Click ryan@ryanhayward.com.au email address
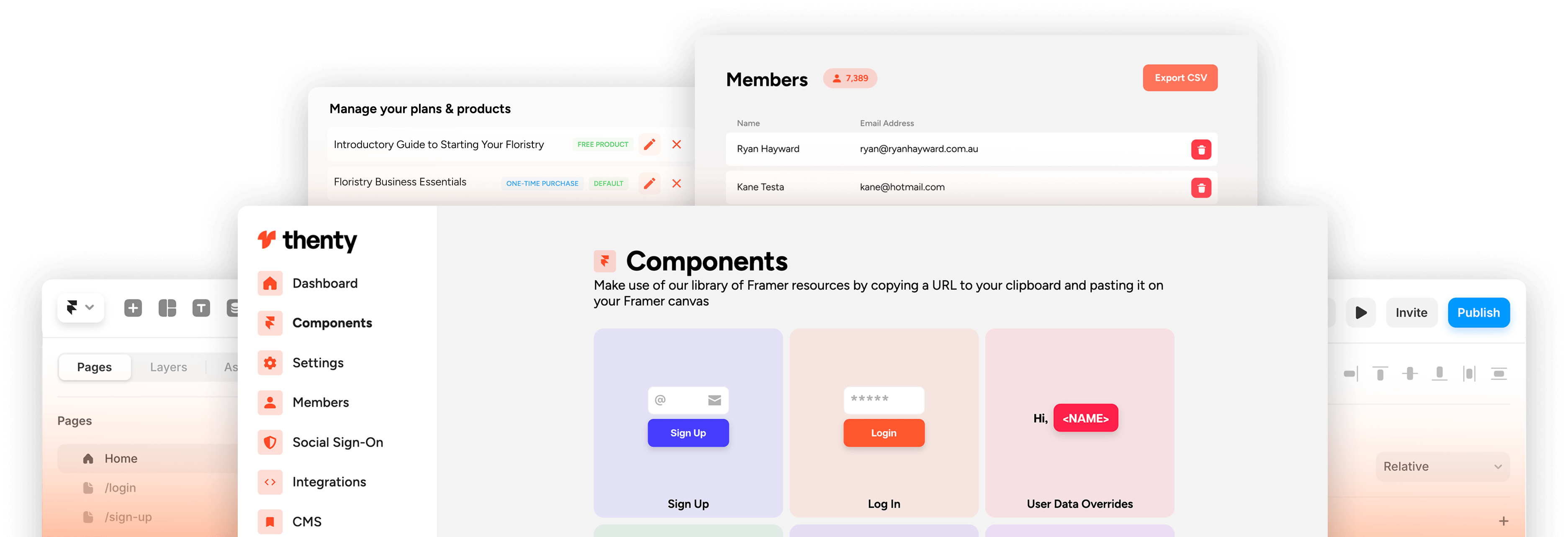 click(918, 149)
